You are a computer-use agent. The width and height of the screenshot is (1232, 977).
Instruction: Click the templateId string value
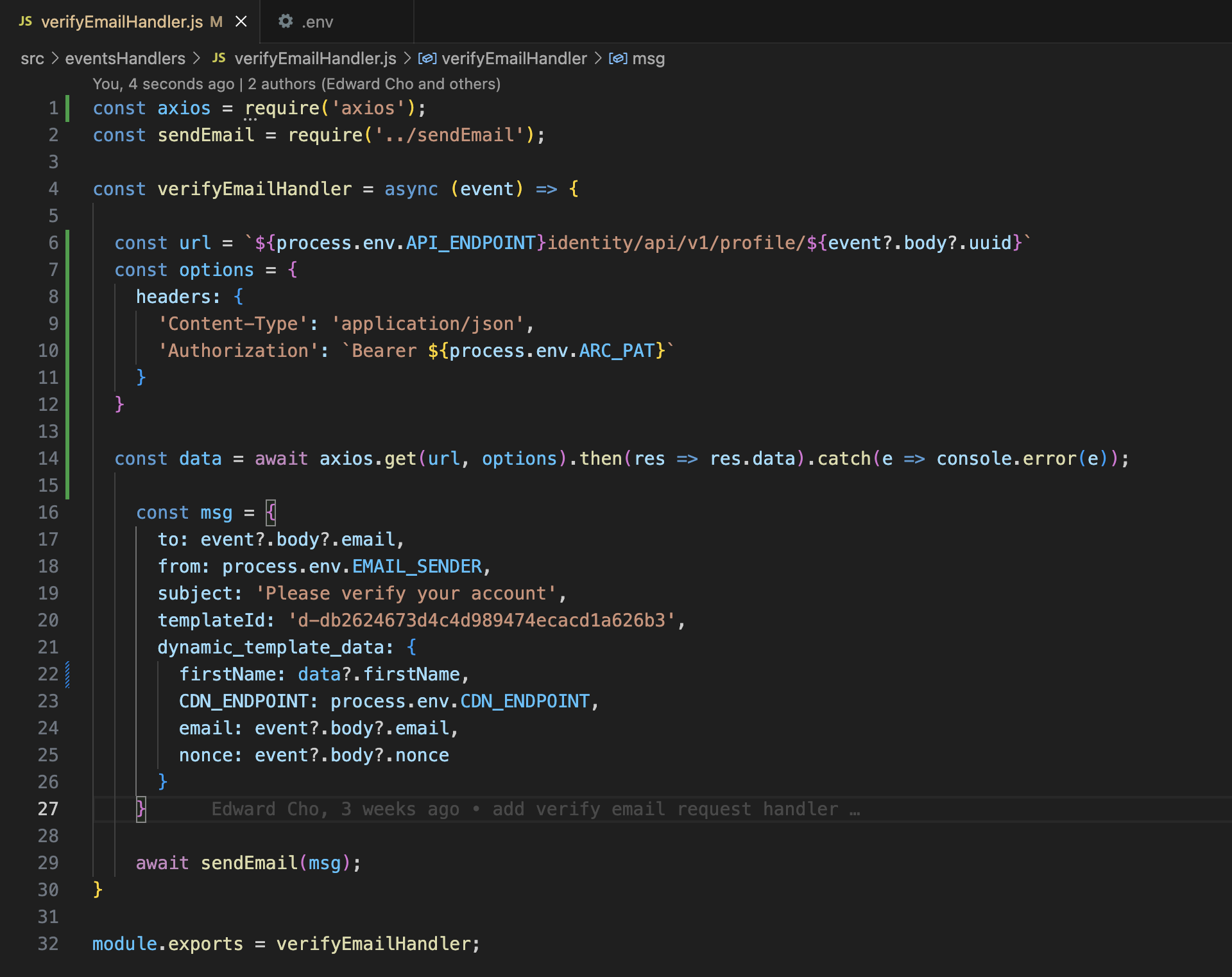[481, 620]
